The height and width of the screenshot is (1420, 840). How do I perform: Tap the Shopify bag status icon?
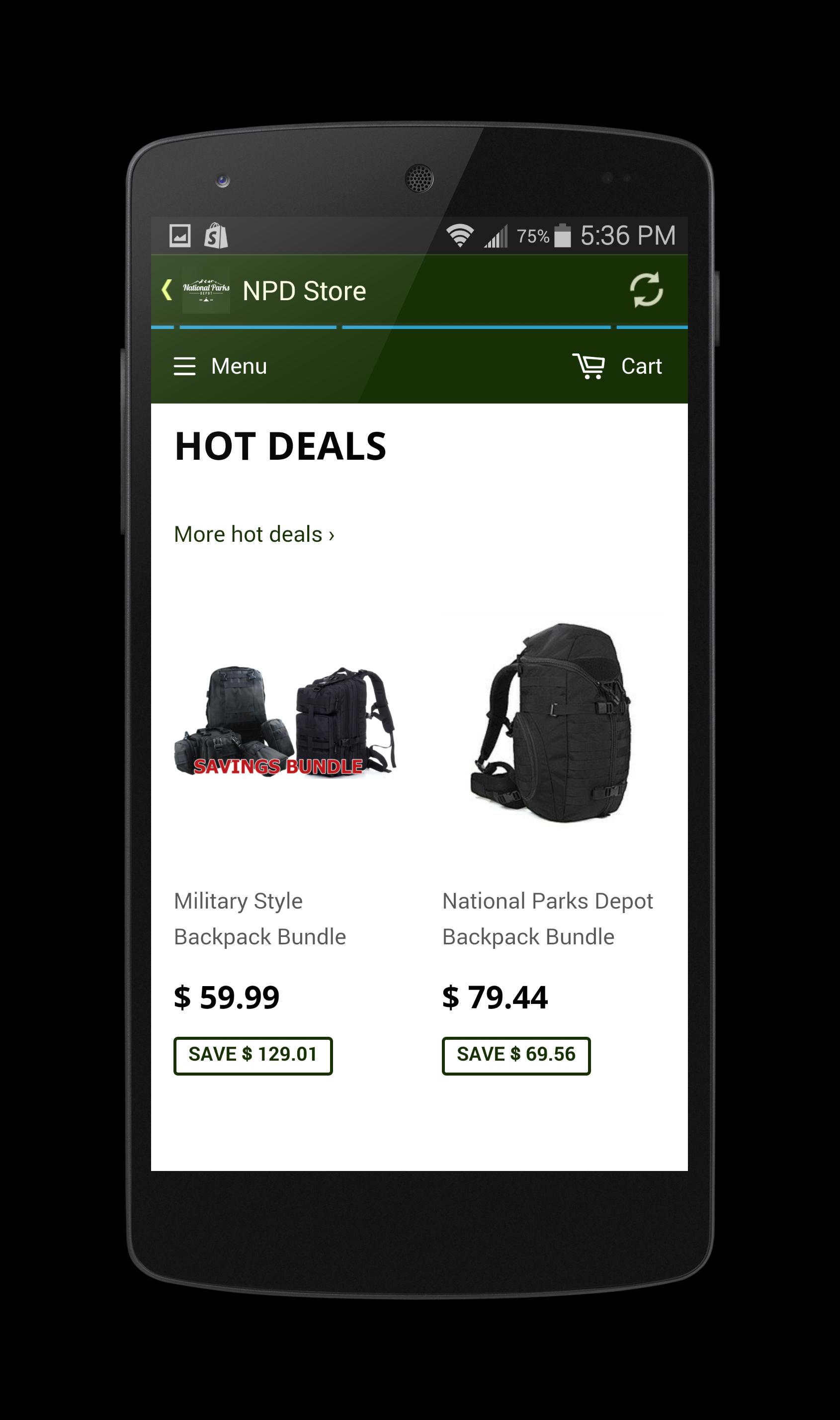coord(216,236)
